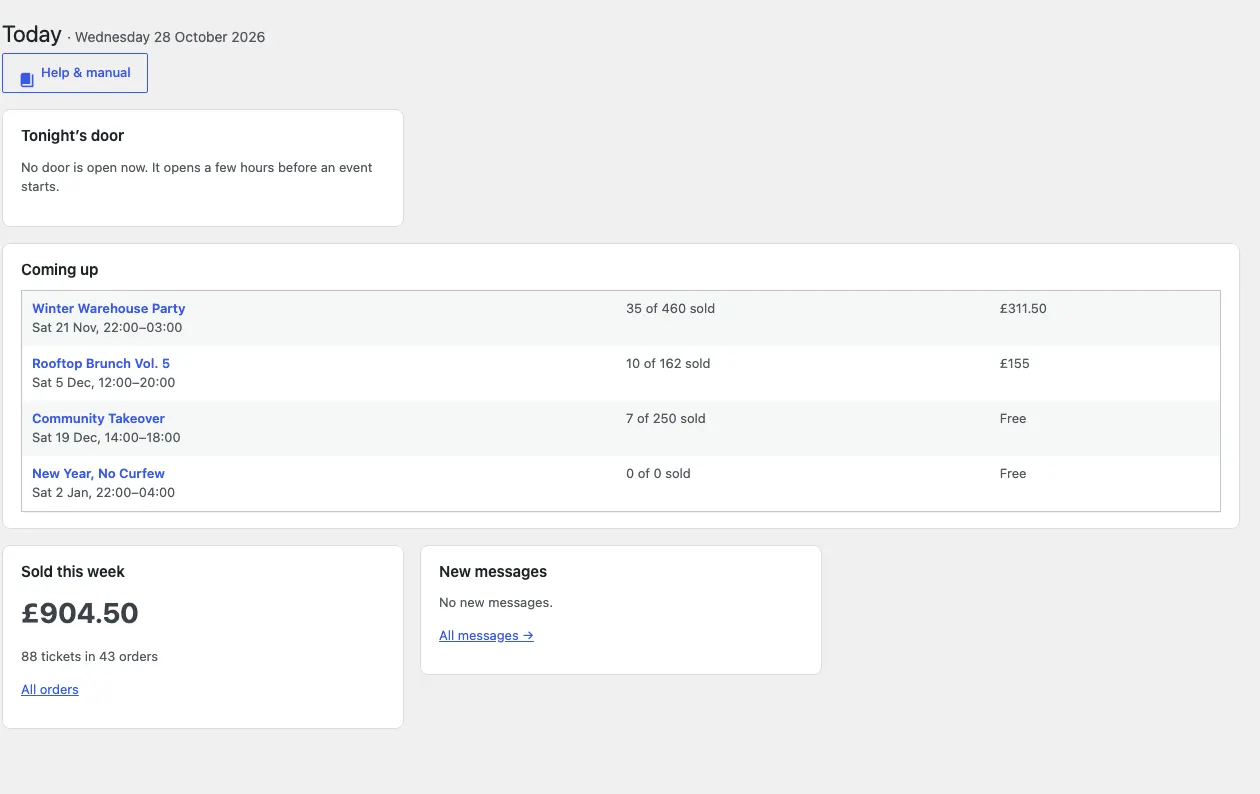
Task: Go to All messages link
Action: [486, 636]
